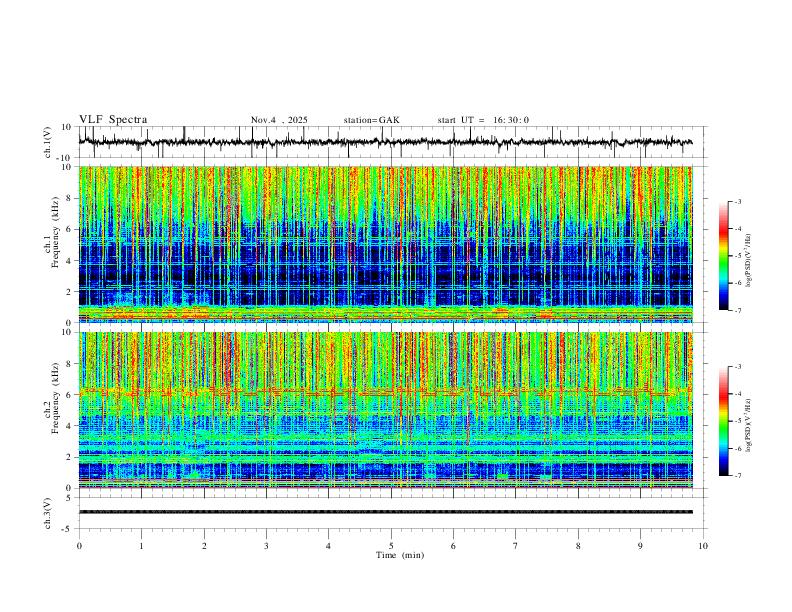Click the '1' tick on the time axis
Screen dimensions: 792x612
click(141, 546)
